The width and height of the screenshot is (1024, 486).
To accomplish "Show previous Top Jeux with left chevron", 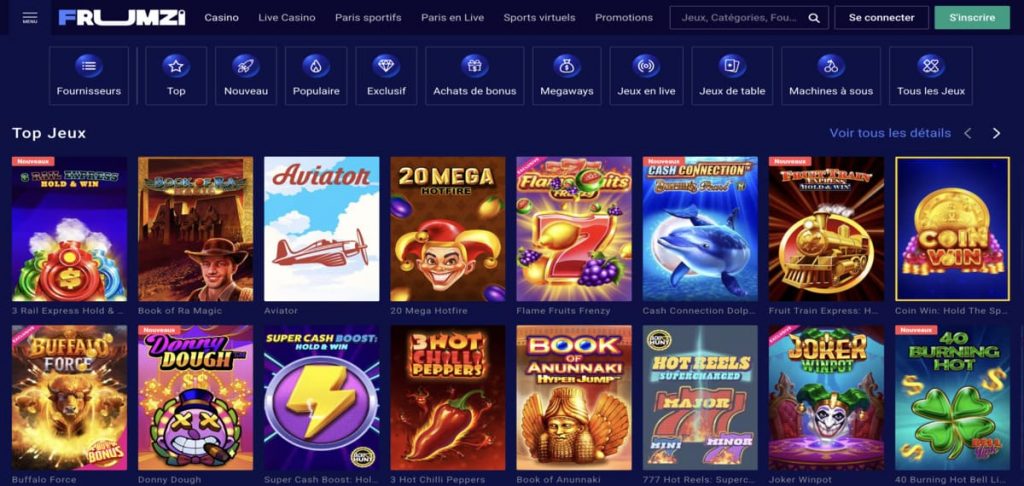I will click(x=968, y=133).
